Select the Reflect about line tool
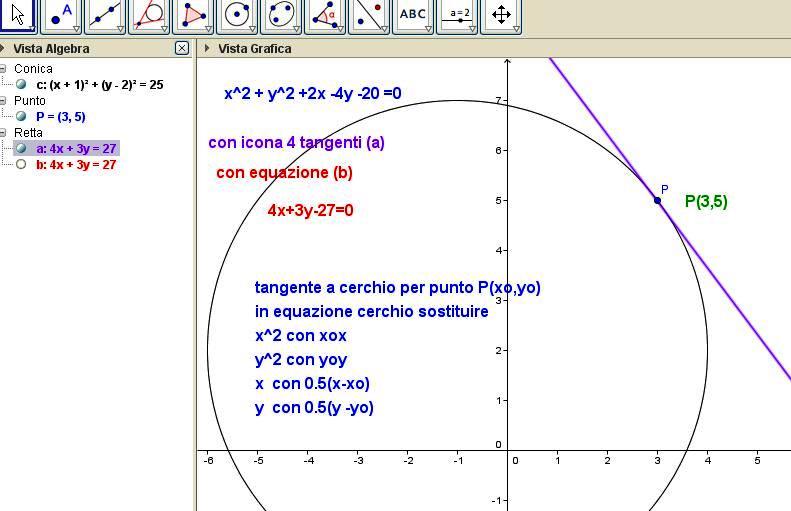This screenshot has height=511, width=791. point(369,15)
